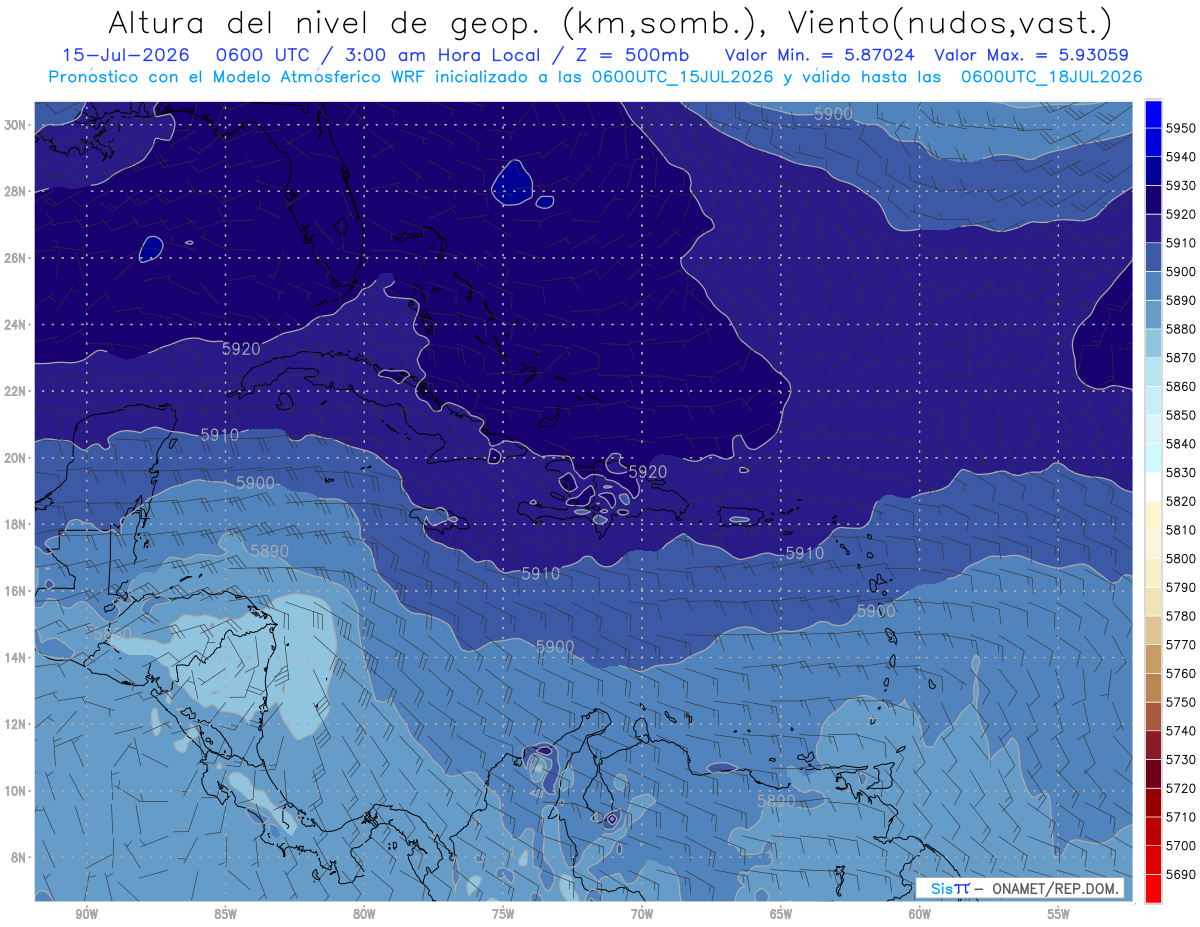Viewport: 1200px width, 927px height.
Task: Click the 5940 value in the color scale
Action: (1180, 157)
